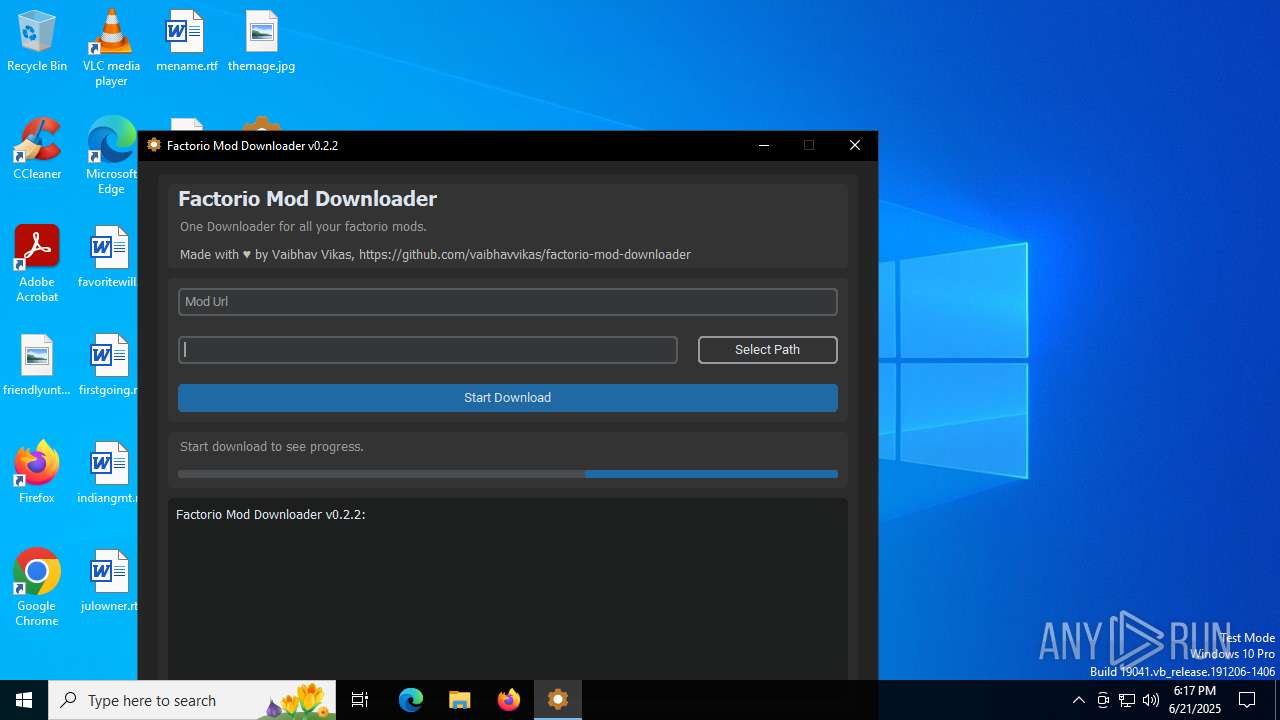Screen dimensions: 1280x720
Task: Select the indiangmt document on desktop
Action: (108, 474)
